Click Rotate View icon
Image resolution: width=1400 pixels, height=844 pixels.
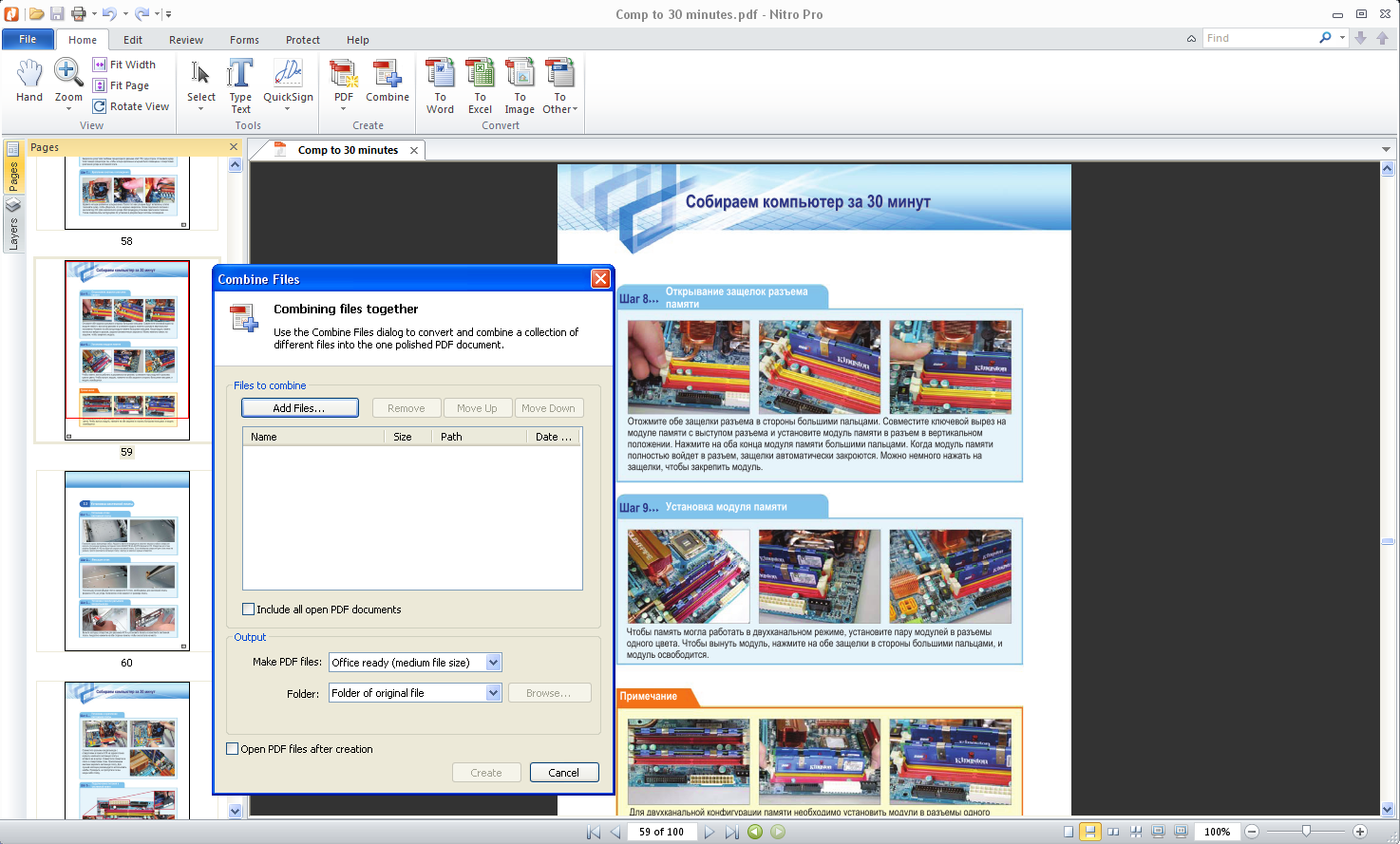click(100, 106)
